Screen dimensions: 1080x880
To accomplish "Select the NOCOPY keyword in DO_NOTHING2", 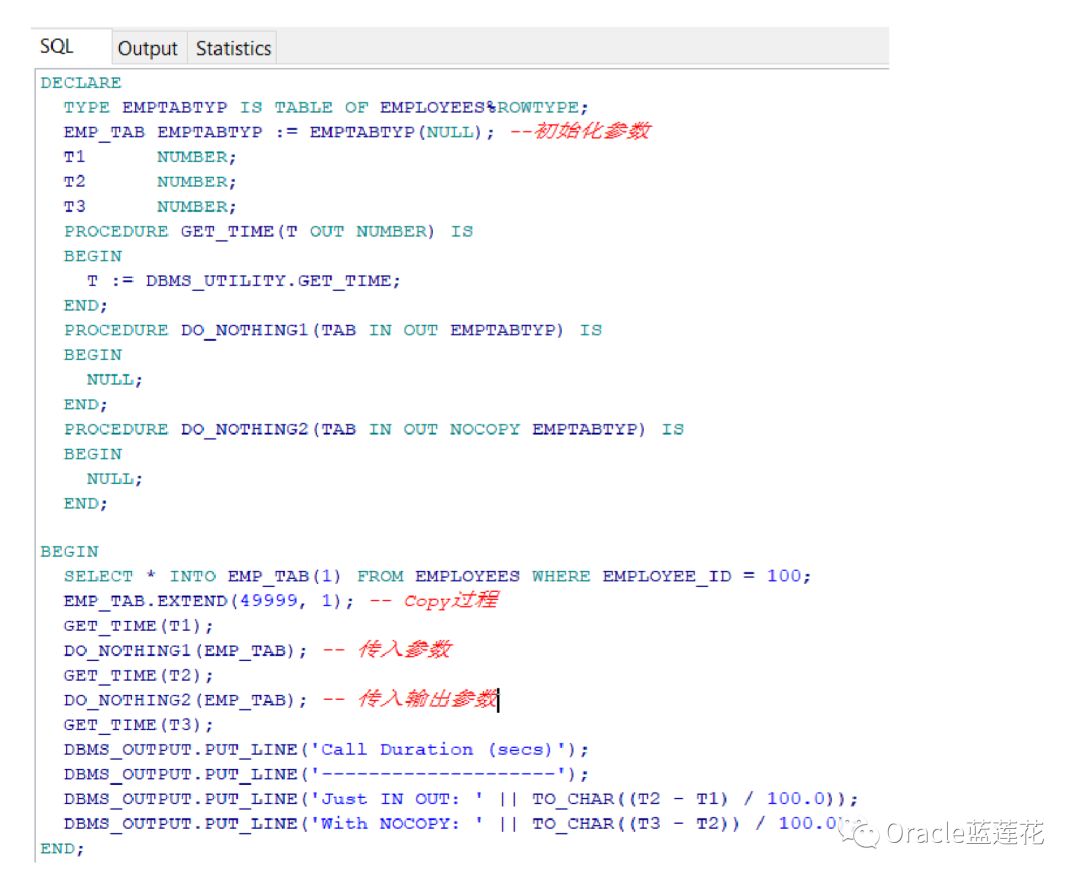I will (485, 429).
